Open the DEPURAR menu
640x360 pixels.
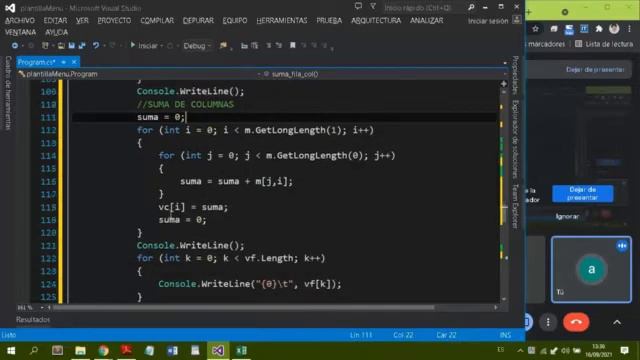pos(198,20)
